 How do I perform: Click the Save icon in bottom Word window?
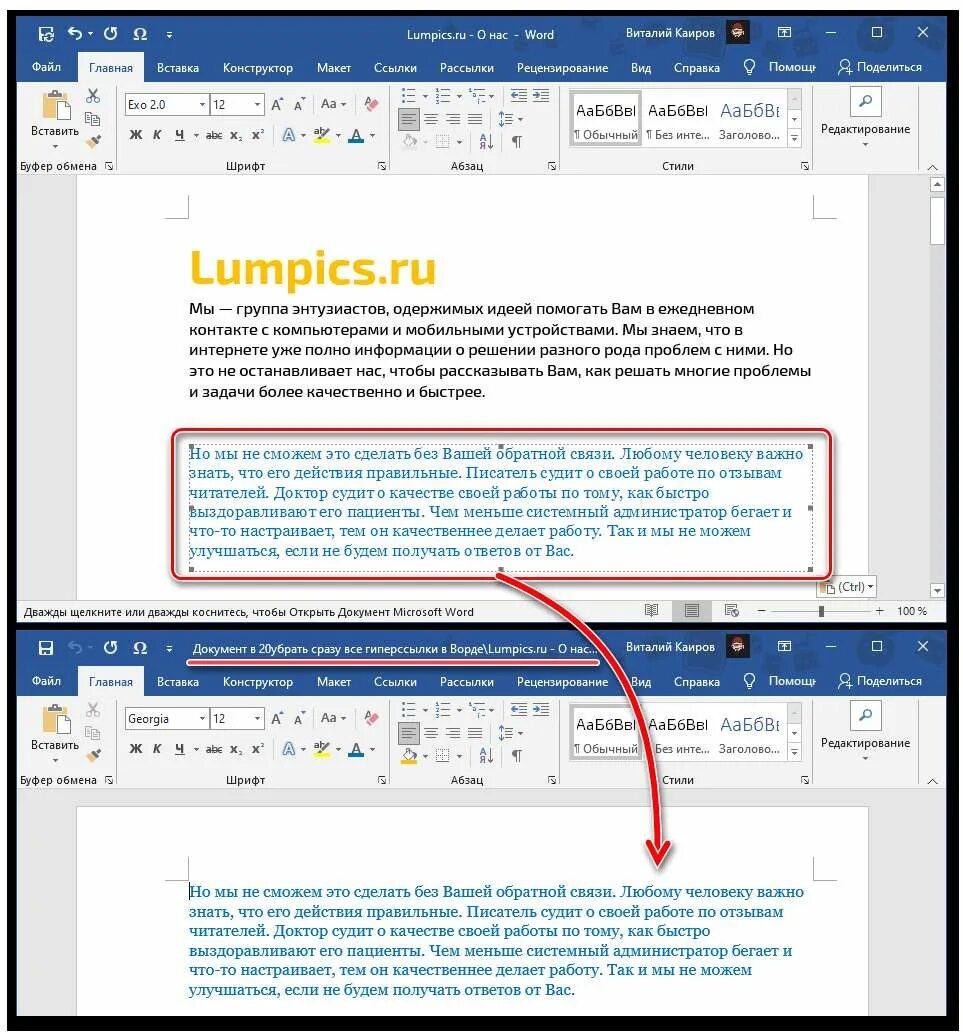[45, 648]
